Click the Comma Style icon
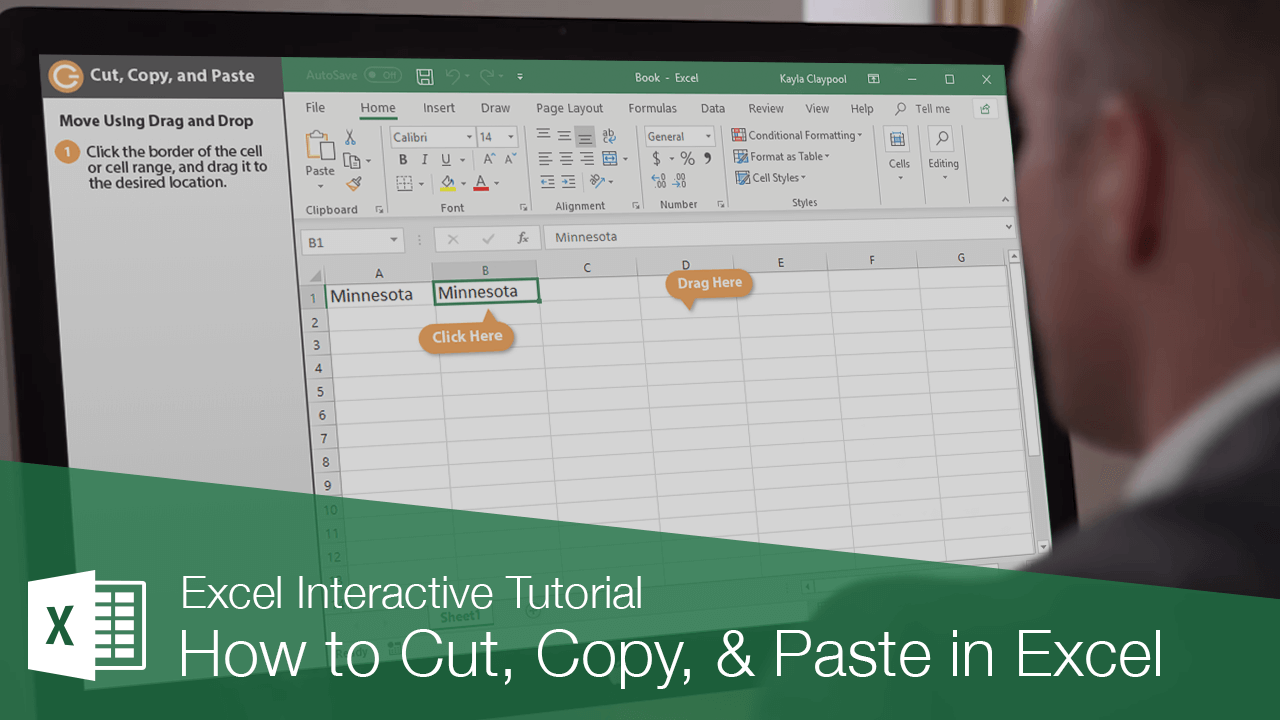The height and width of the screenshot is (720, 1280). [x=706, y=158]
